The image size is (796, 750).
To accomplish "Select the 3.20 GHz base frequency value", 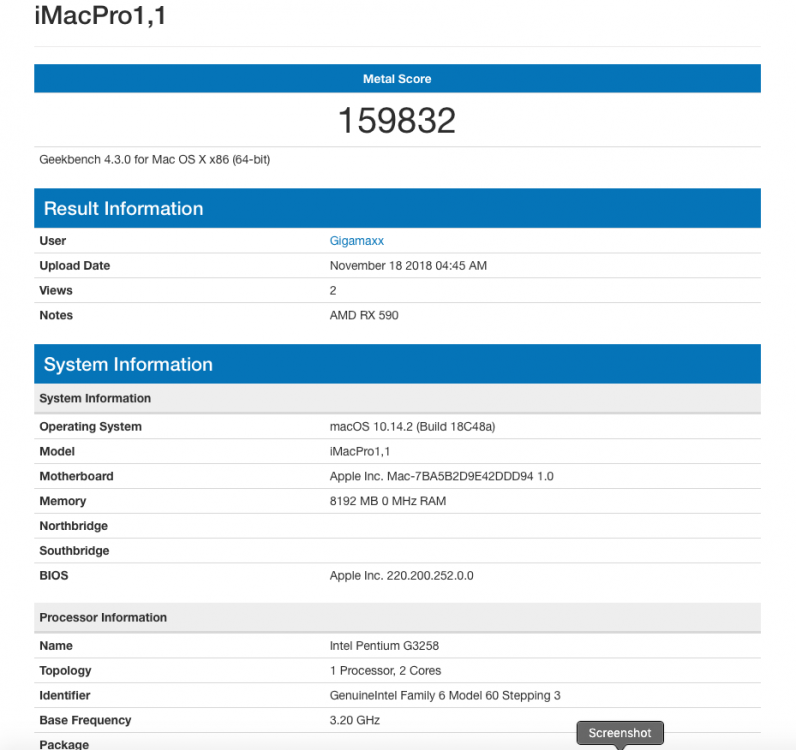I will (x=354, y=720).
